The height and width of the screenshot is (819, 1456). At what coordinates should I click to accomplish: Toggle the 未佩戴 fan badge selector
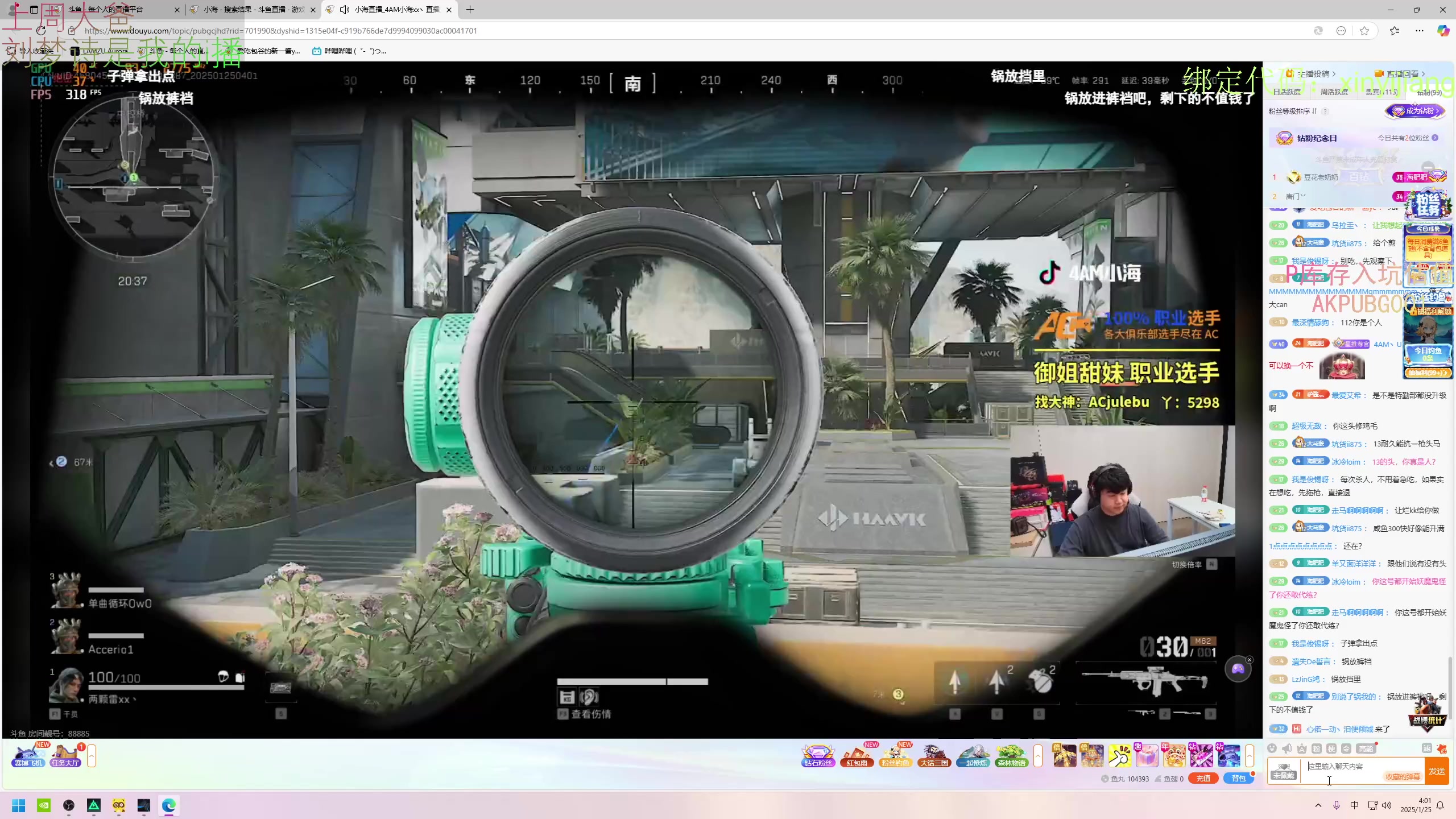[x=1284, y=771]
